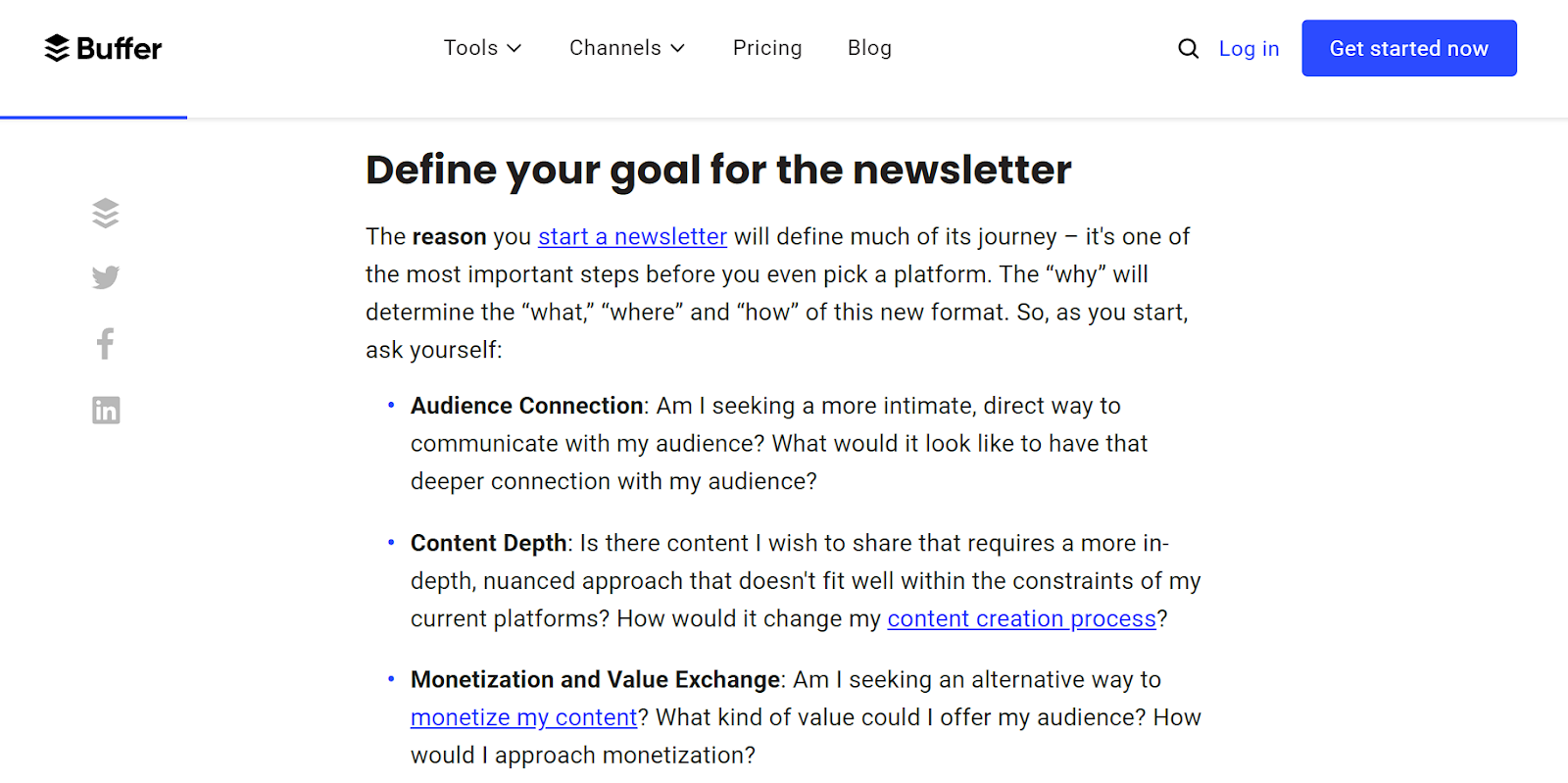Share article on Twitter
This screenshot has height=783, width=1568.
coord(106,277)
